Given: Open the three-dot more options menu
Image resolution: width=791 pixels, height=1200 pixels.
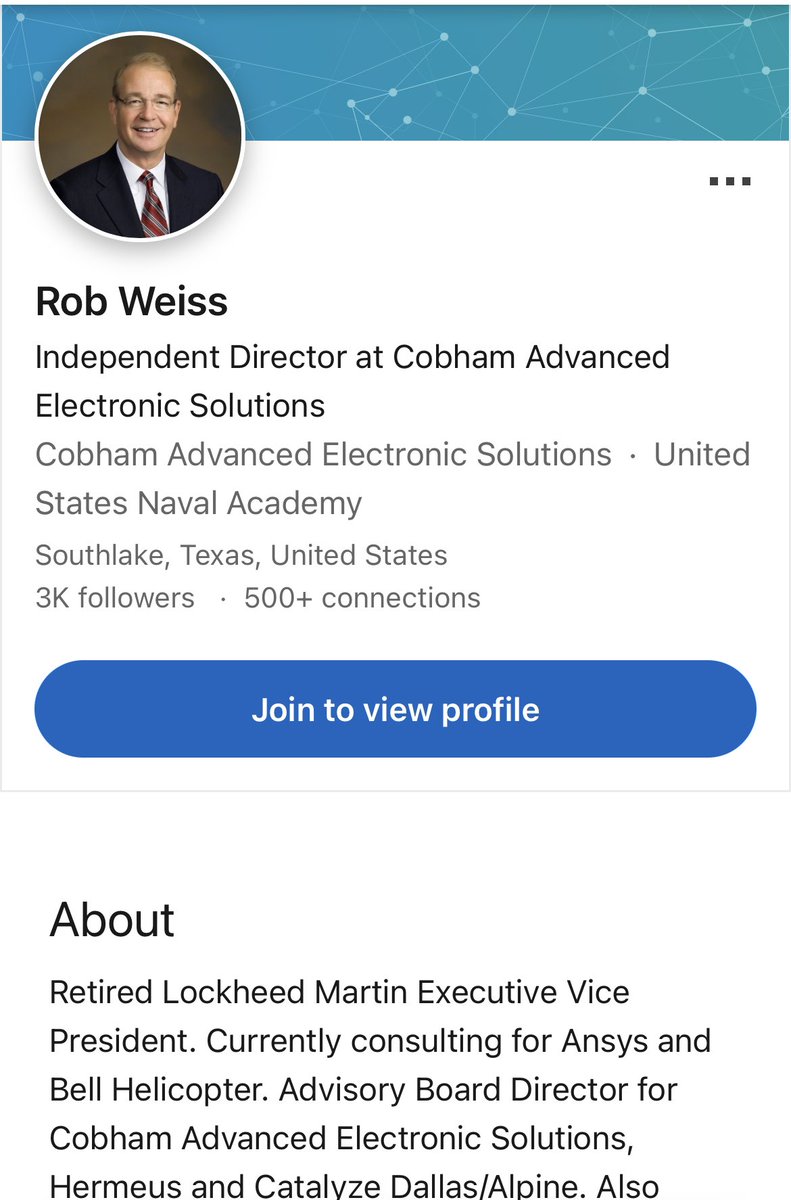Looking at the screenshot, I should click(729, 181).
